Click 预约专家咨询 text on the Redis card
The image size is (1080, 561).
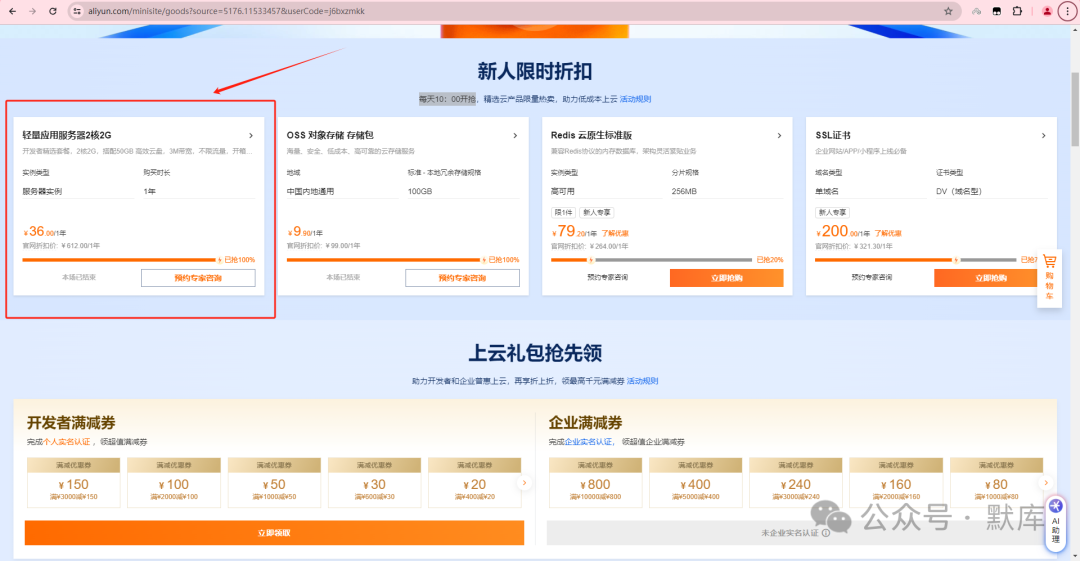[x=608, y=278]
